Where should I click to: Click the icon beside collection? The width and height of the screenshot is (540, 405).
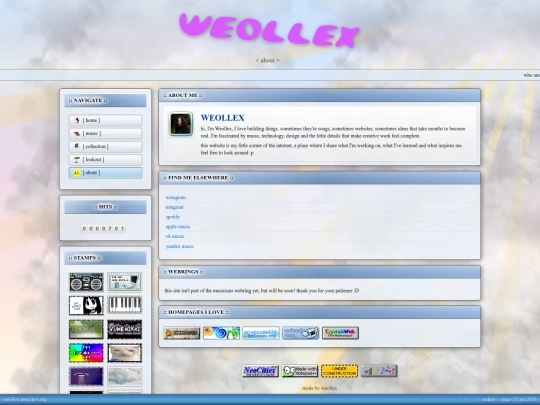[x=77, y=146]
